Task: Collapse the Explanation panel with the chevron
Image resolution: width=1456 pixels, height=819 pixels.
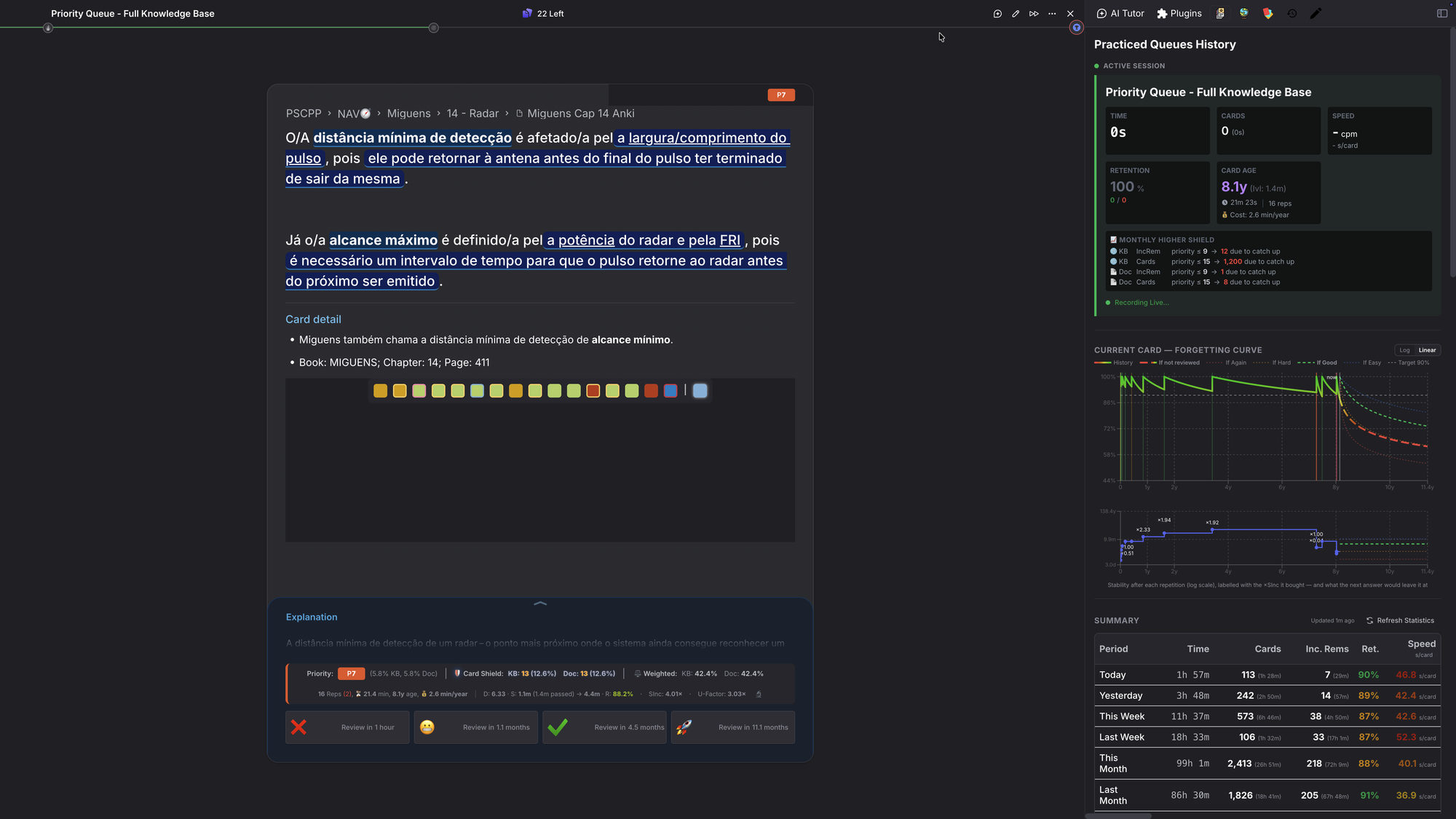Action: tap(540, 604)
